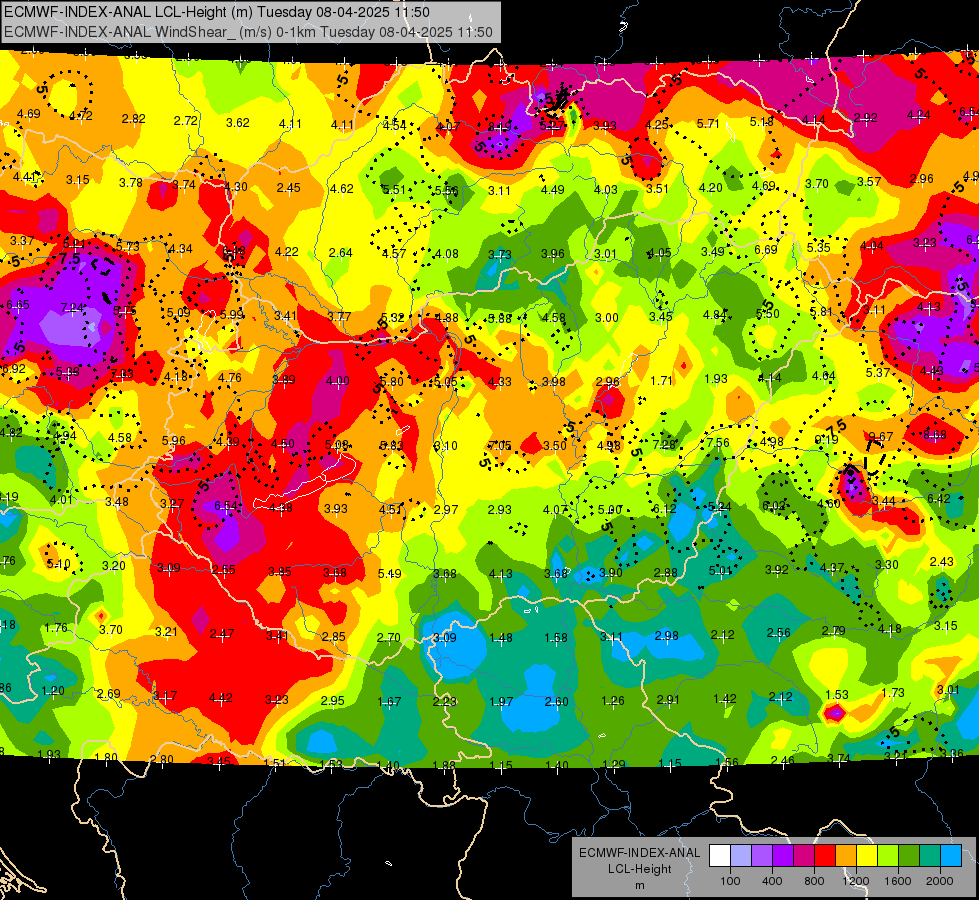Viewport: 979px width, 900px height.
Task: Select the dark green legend swatch
Action: 908,856
